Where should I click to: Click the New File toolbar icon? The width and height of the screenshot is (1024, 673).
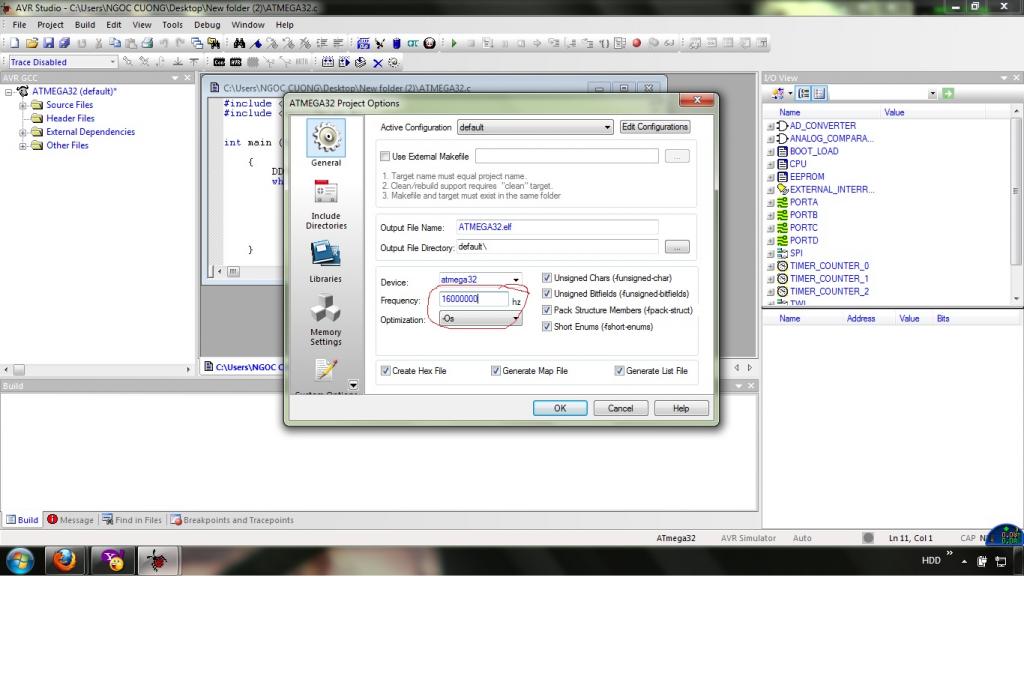(x=14, y=43)
